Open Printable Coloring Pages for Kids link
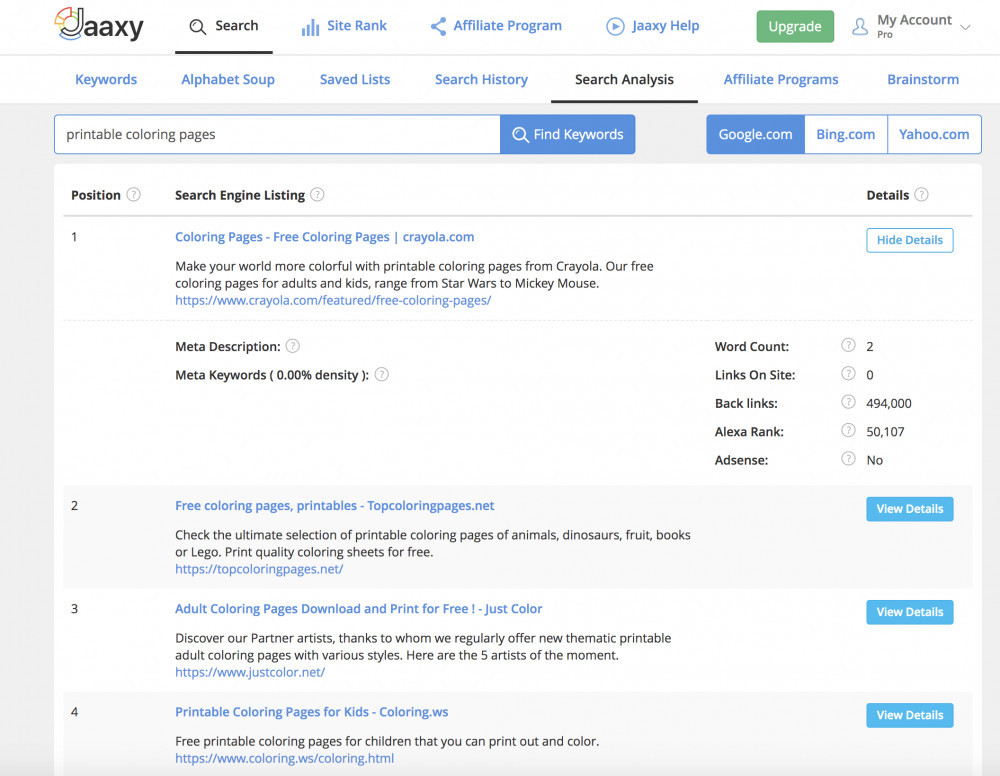1000x776 pixels. [x=311, y=712]
